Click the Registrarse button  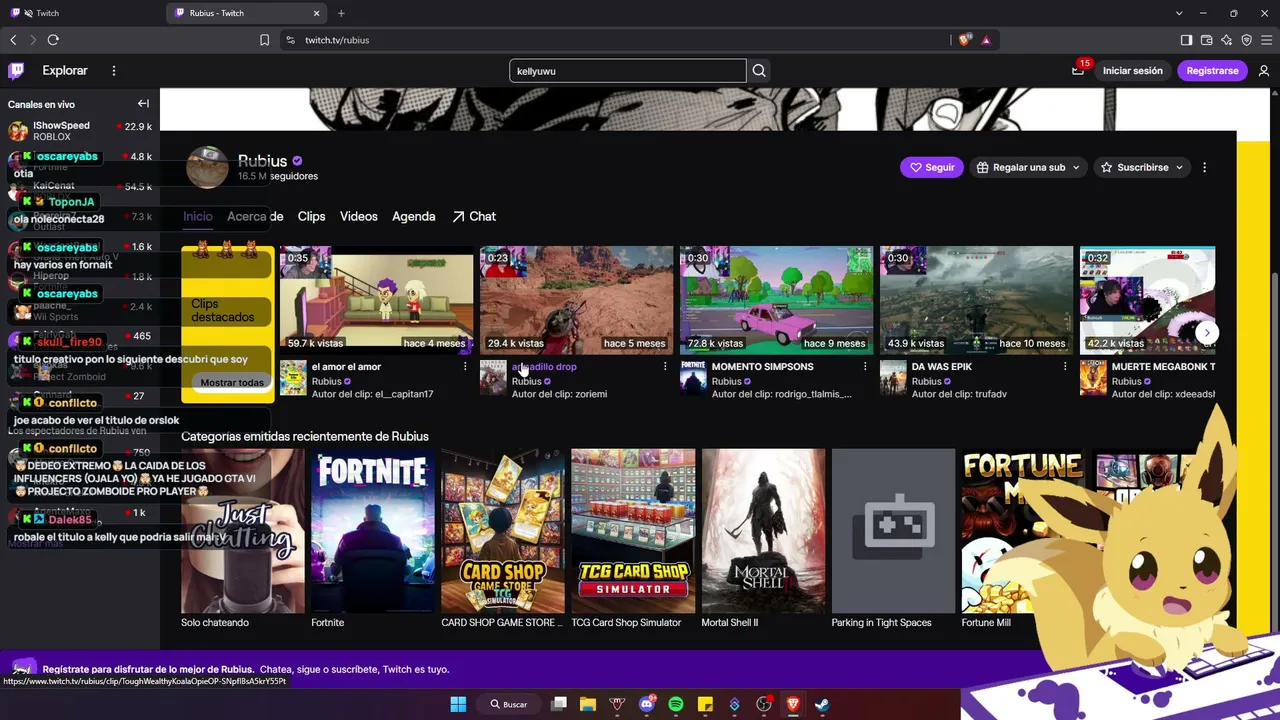[x=1212, y=71]
